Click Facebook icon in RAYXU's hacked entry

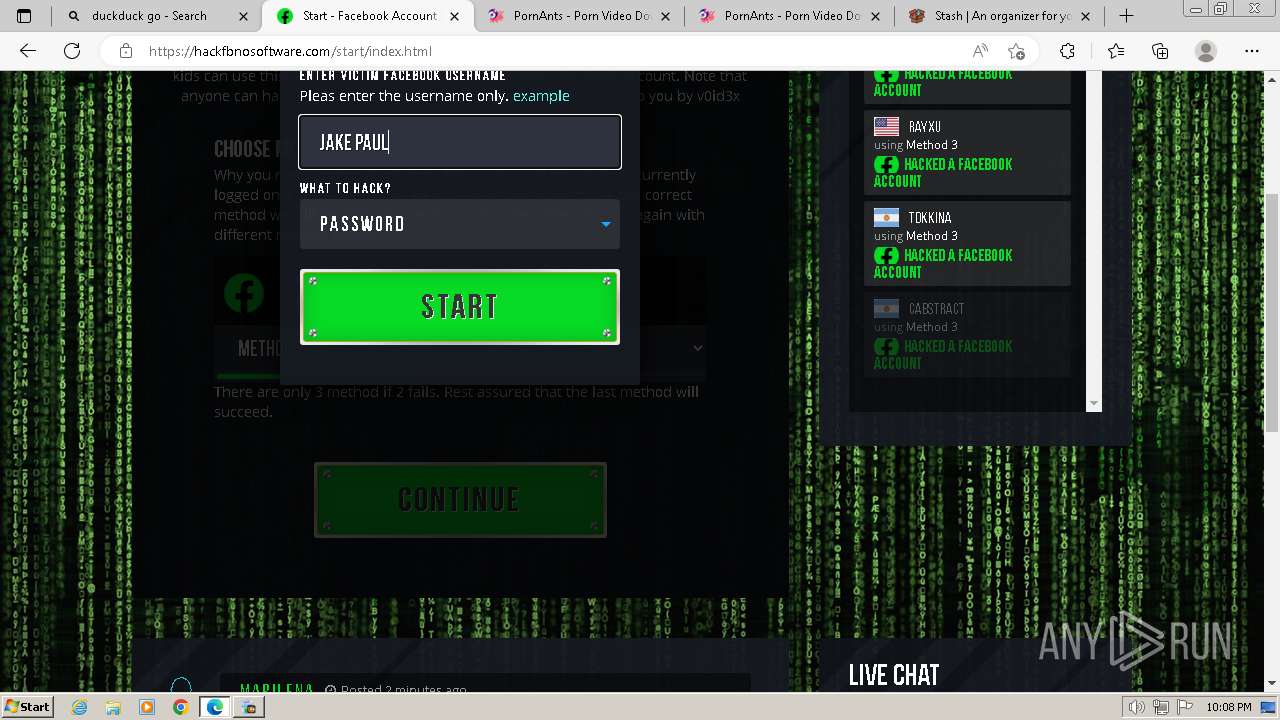886,165
